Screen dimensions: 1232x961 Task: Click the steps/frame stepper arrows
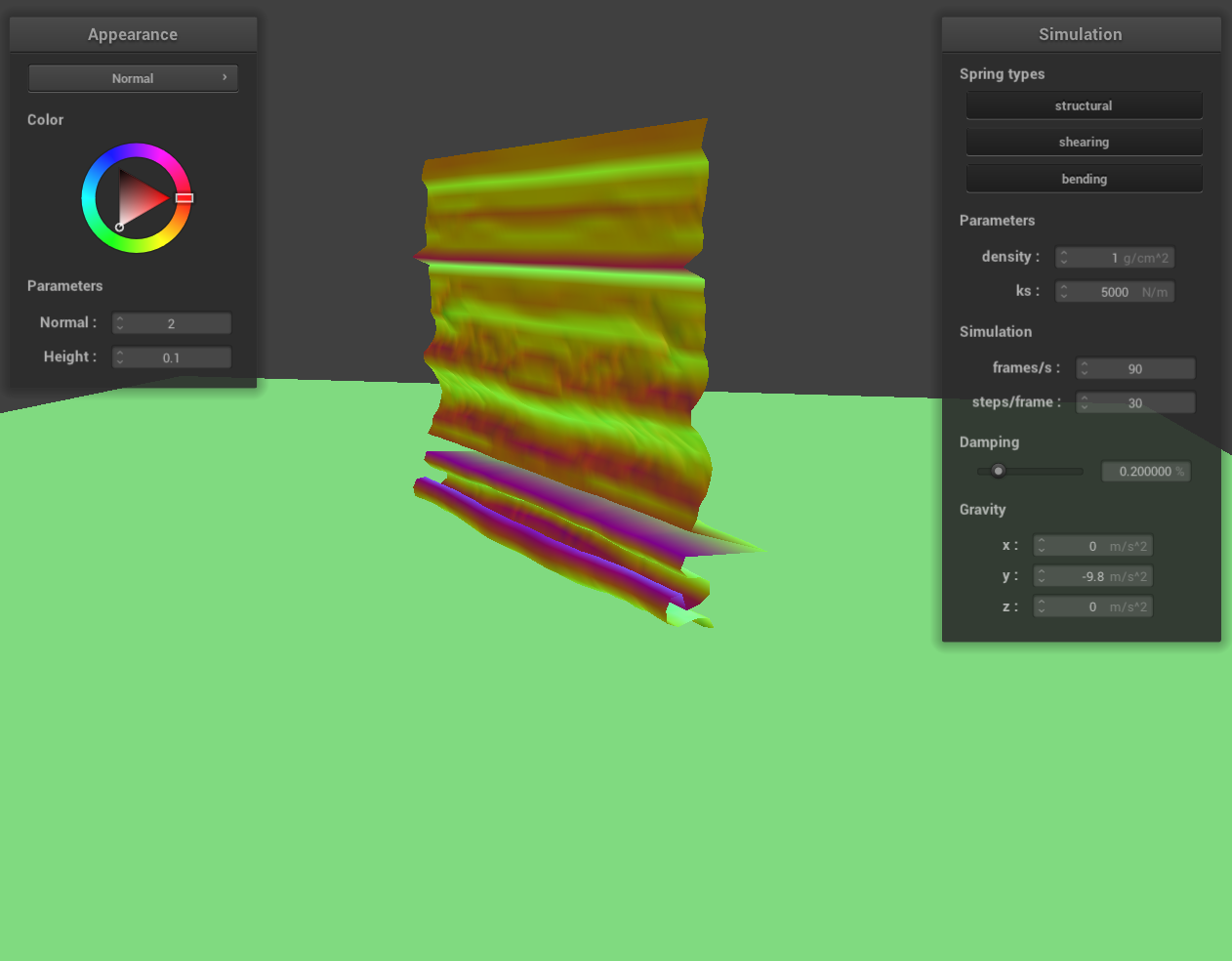coord(1085,402)
